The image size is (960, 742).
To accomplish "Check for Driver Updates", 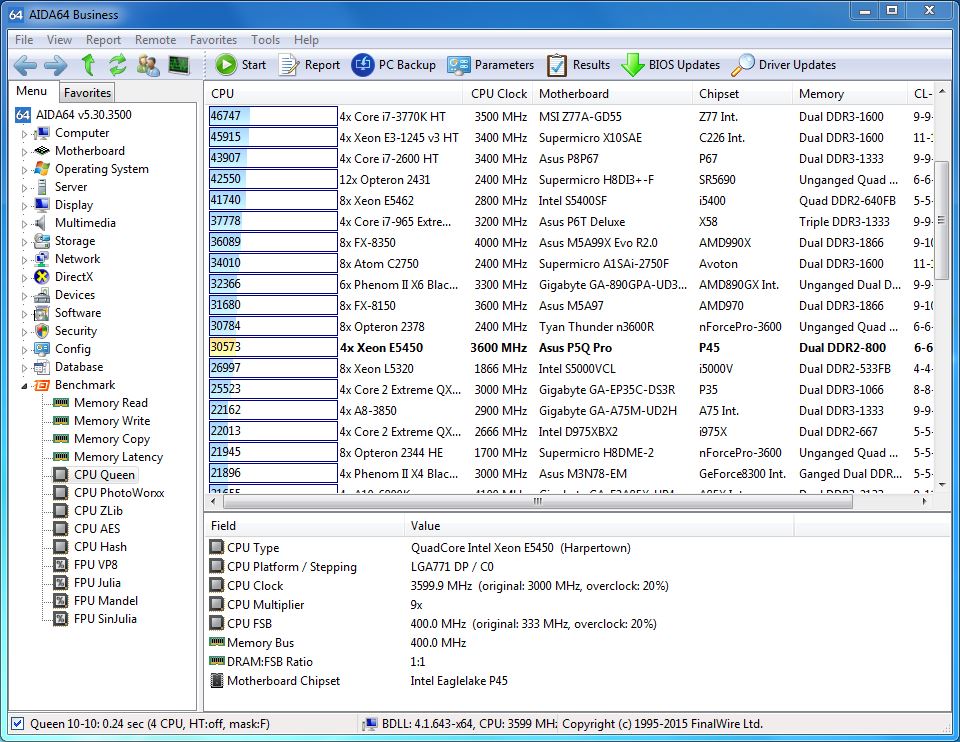I will 784,65.
